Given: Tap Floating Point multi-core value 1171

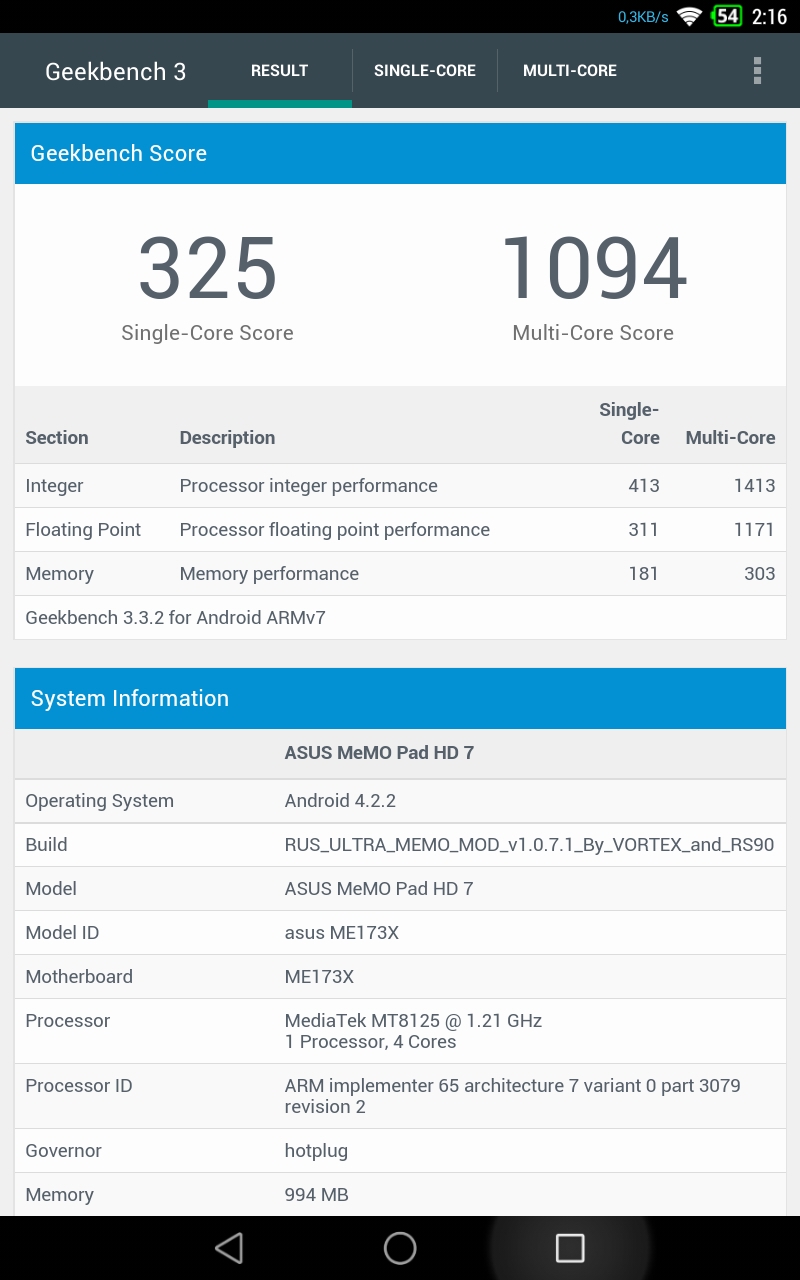Looking at the screenshot, I should 754,530.
